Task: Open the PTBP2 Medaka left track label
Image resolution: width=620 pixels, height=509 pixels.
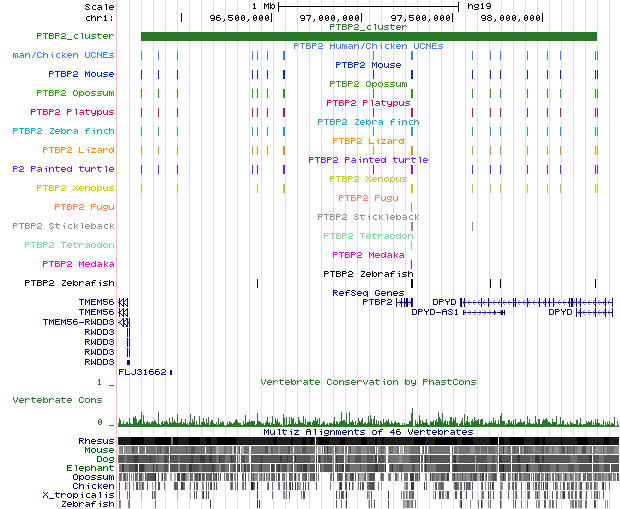Action: pyautogui.click(x=78, y=264)
